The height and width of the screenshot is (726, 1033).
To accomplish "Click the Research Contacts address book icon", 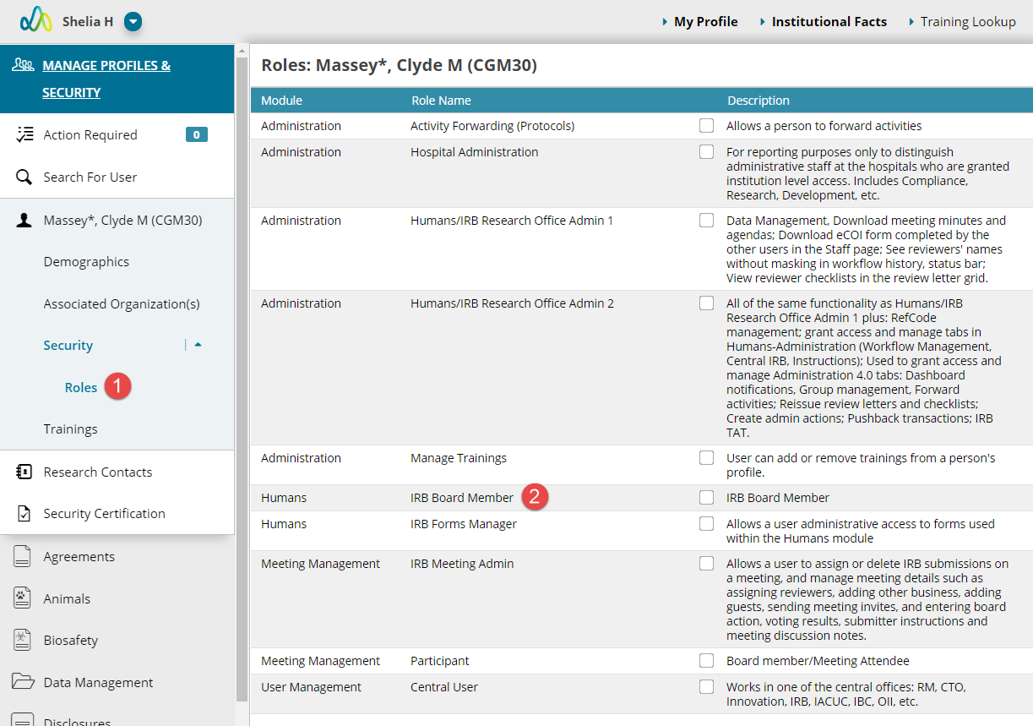I will tap(24, 472).
